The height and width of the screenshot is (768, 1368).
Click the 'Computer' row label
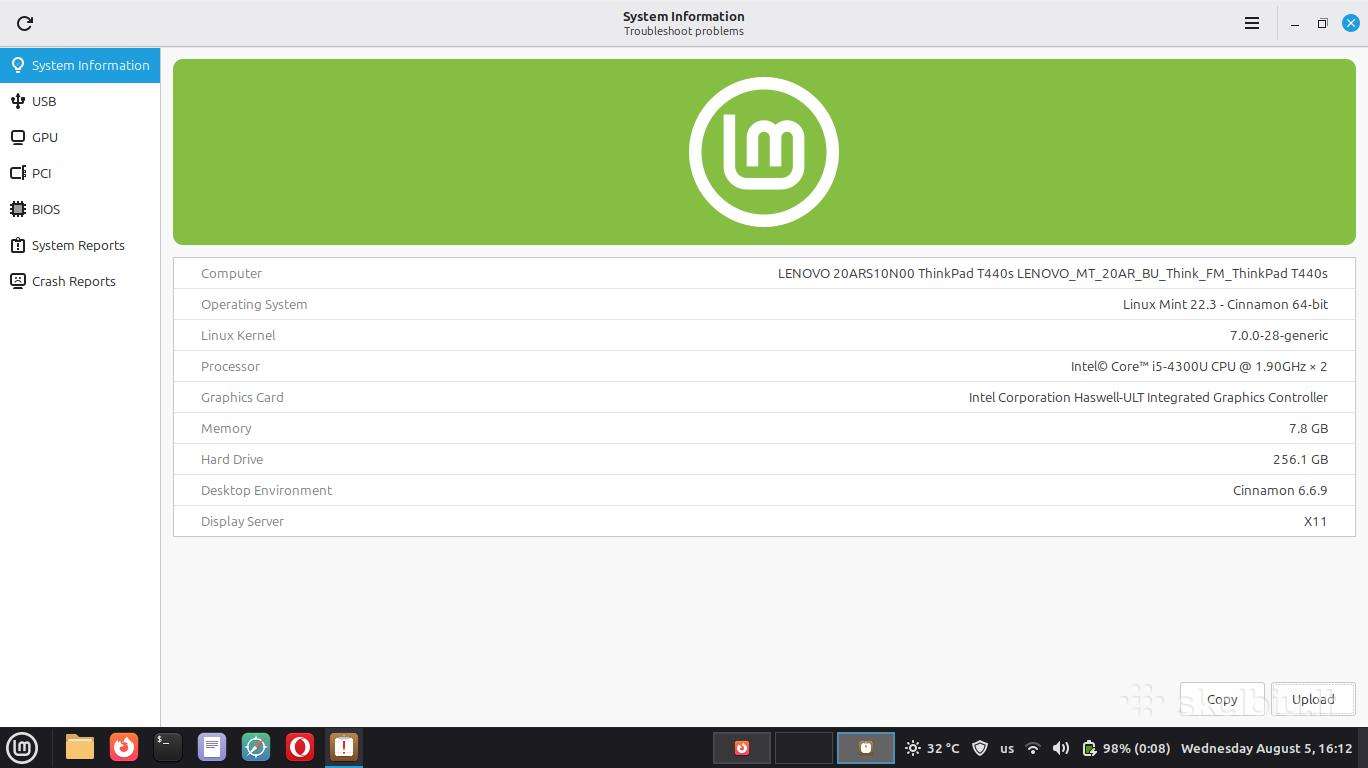click(231, 273)
